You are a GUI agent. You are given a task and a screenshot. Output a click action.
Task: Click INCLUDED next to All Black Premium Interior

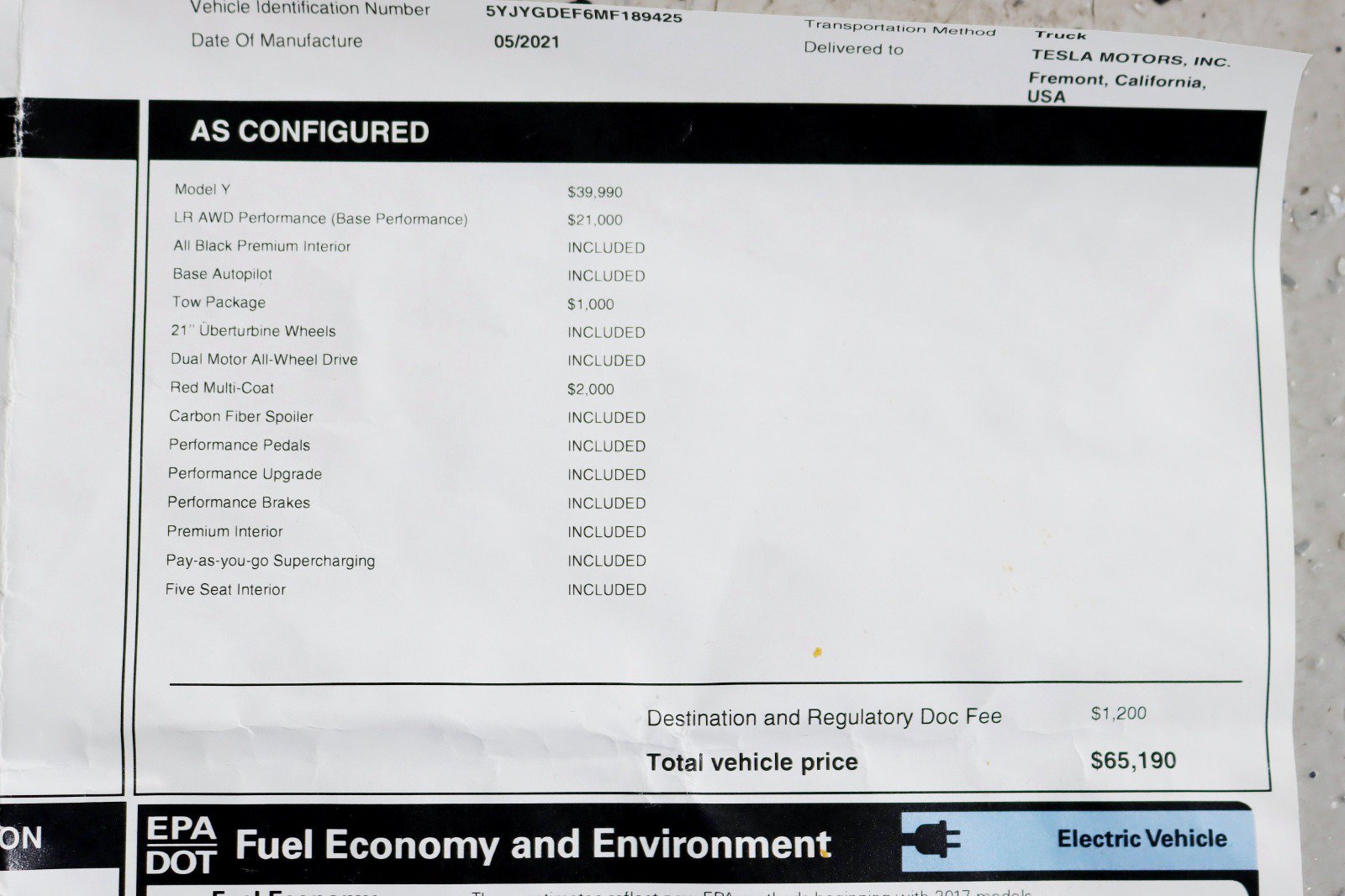[606, 248]
